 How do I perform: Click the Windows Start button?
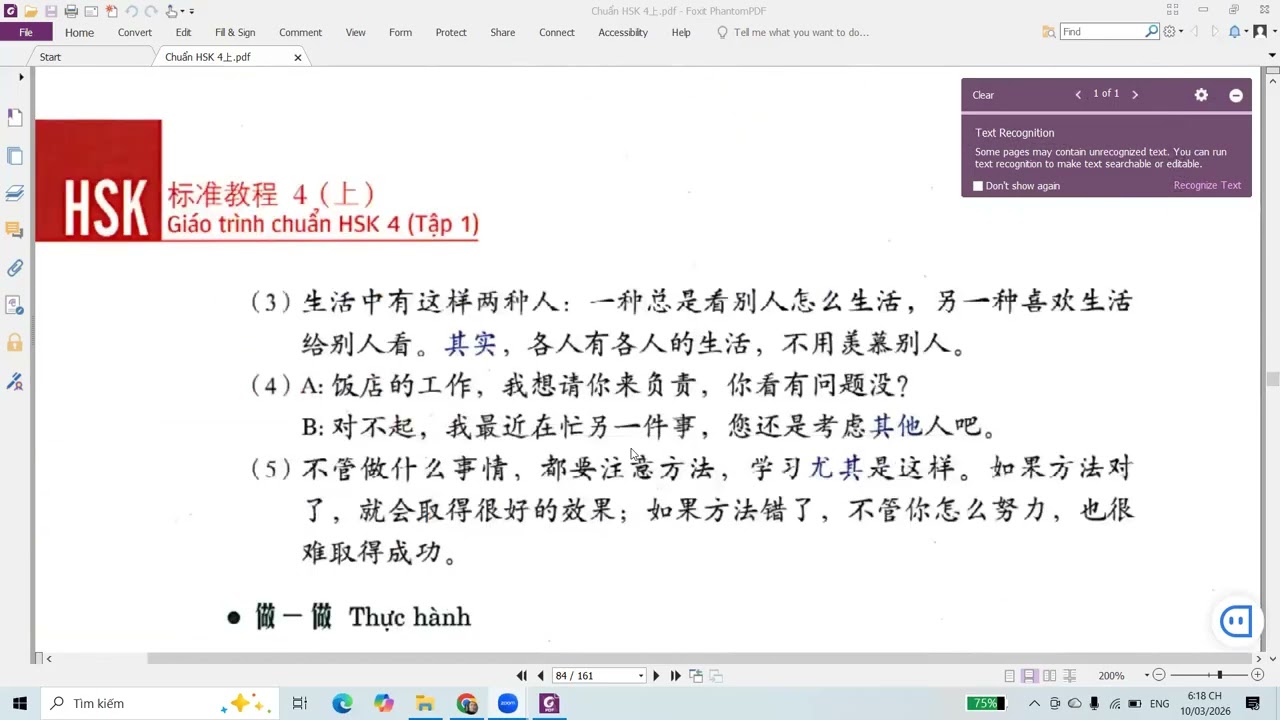19,703
